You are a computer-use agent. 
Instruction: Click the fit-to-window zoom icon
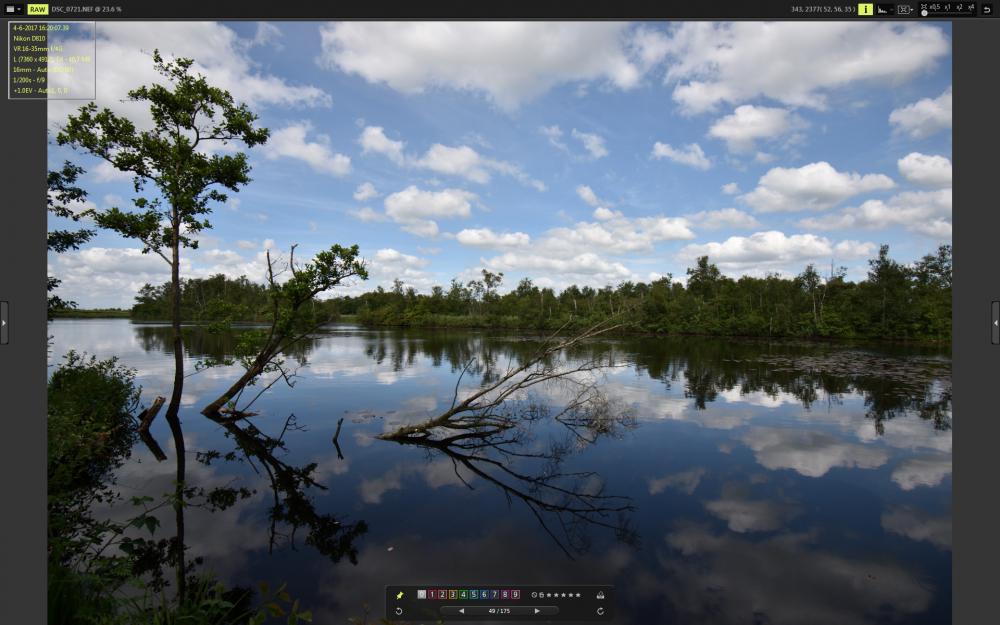(x=924, y=6)
